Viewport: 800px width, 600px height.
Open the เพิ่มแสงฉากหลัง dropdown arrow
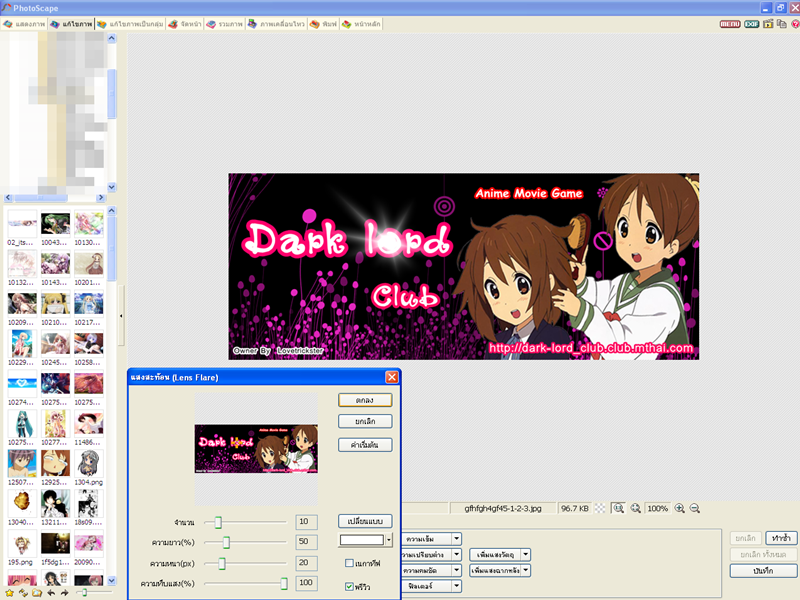point(526,570)
